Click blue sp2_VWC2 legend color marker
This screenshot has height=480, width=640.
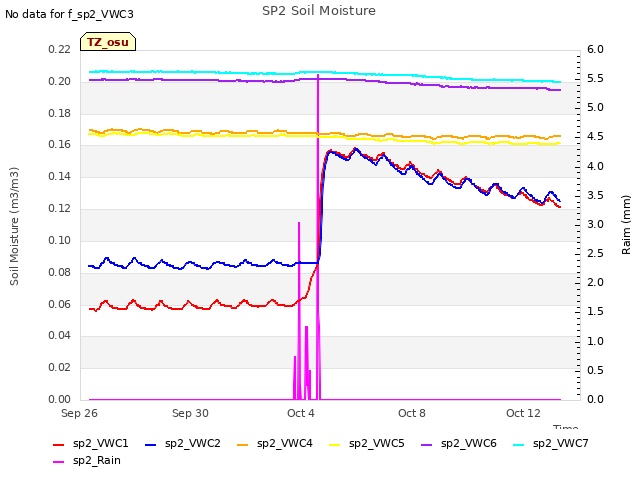pos(151,445)
